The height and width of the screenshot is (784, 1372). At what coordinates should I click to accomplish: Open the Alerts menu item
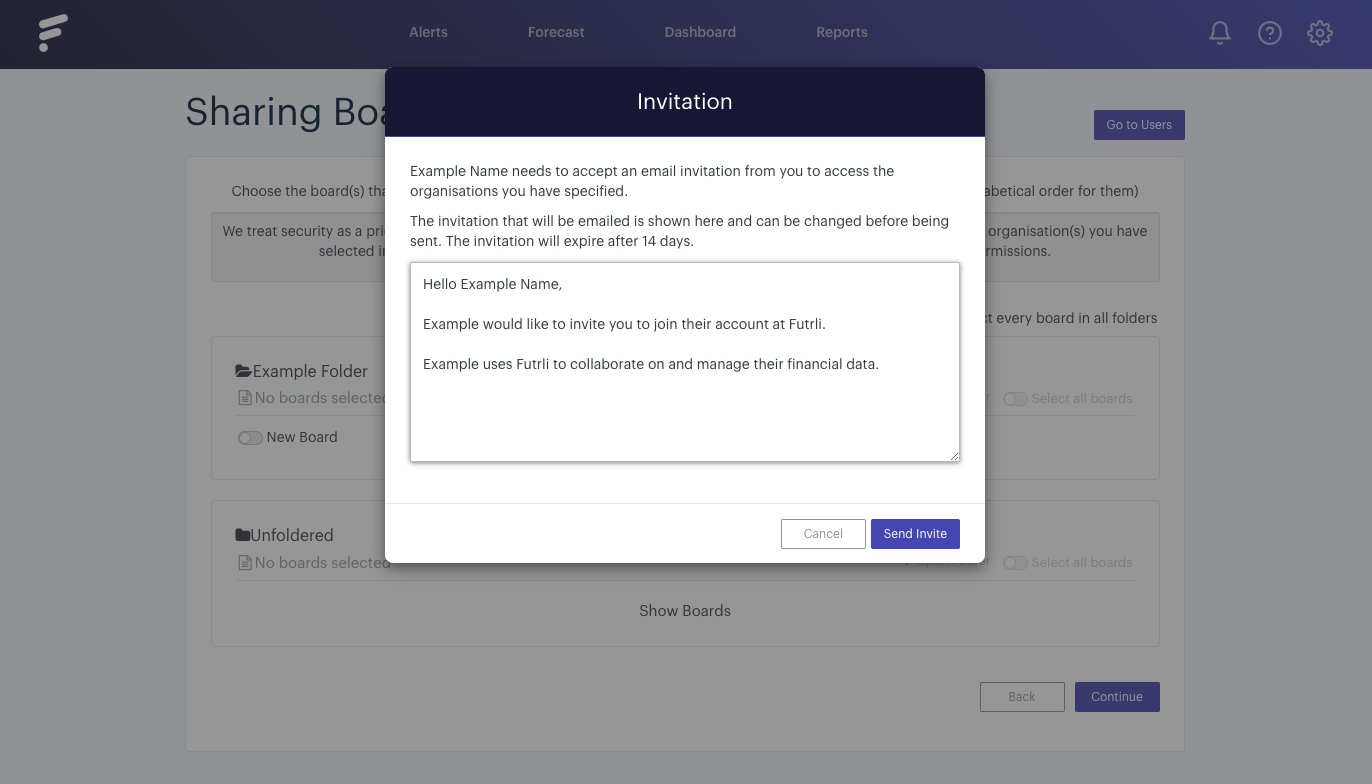click(x=428, y=32)
